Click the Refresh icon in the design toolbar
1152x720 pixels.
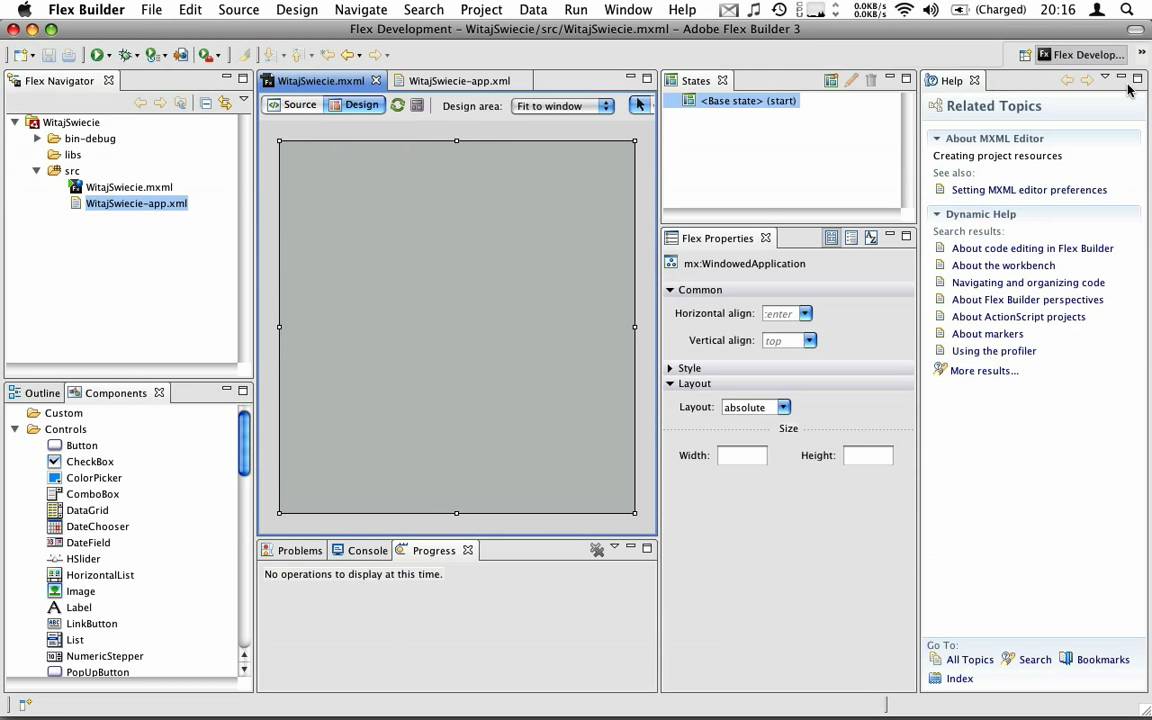397,105
